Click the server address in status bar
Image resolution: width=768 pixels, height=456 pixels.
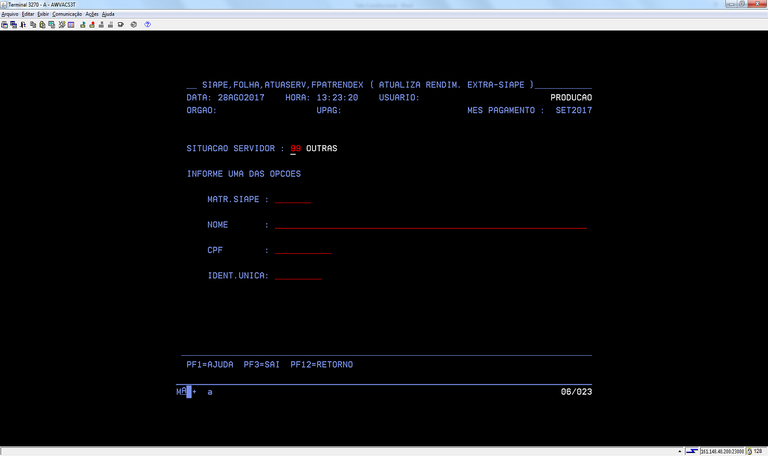[x=722, y=451]
